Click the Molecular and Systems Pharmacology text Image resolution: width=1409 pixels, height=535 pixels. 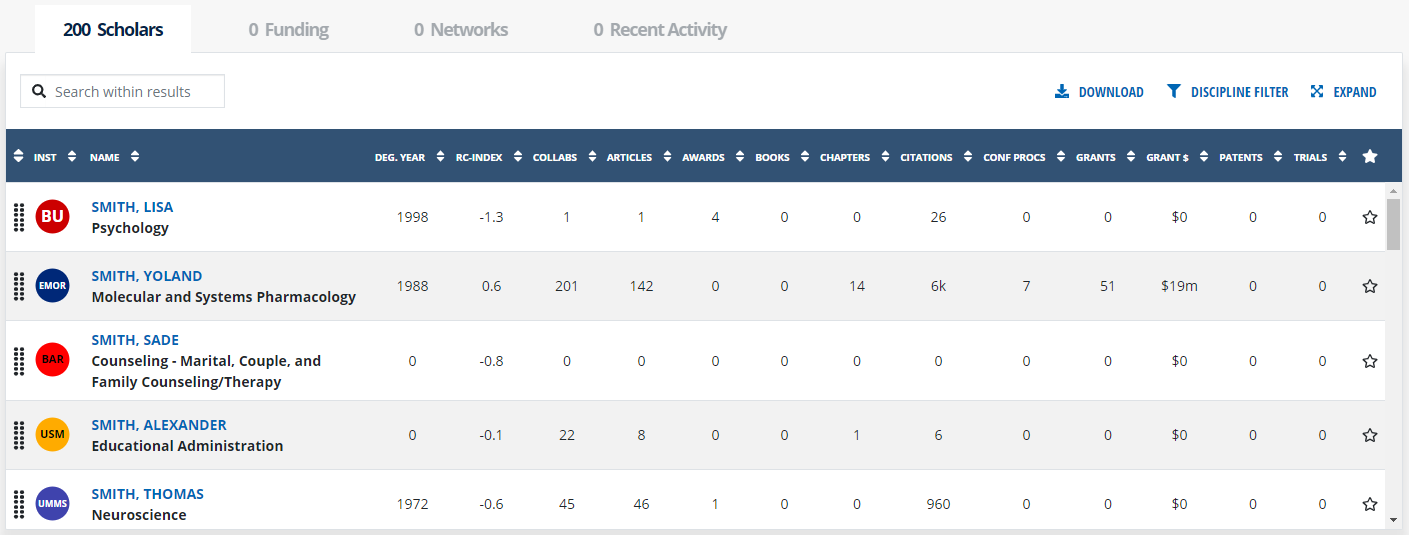[x=224, y=297]
